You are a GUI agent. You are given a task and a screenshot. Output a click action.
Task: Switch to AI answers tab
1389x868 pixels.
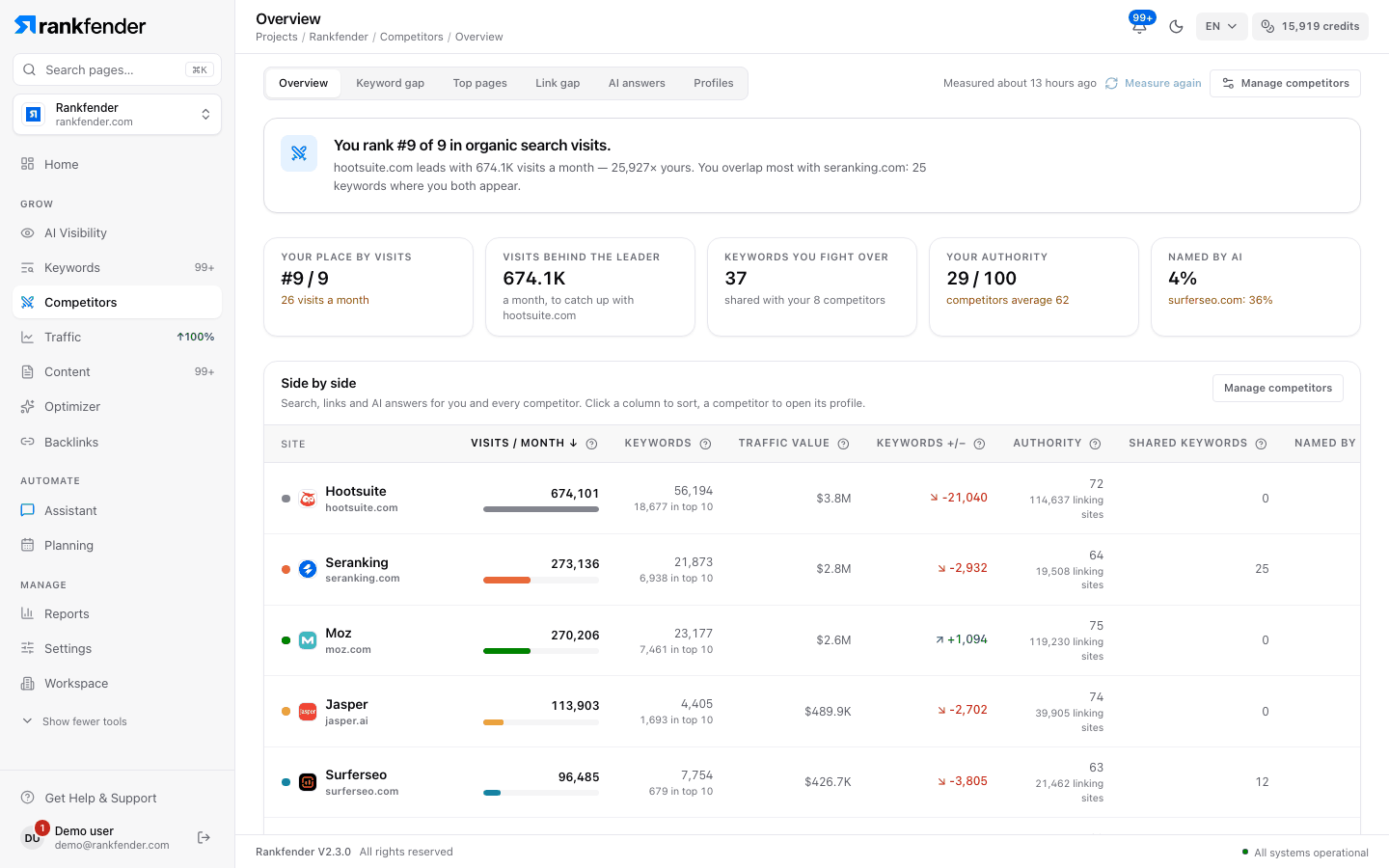point(637,83)
